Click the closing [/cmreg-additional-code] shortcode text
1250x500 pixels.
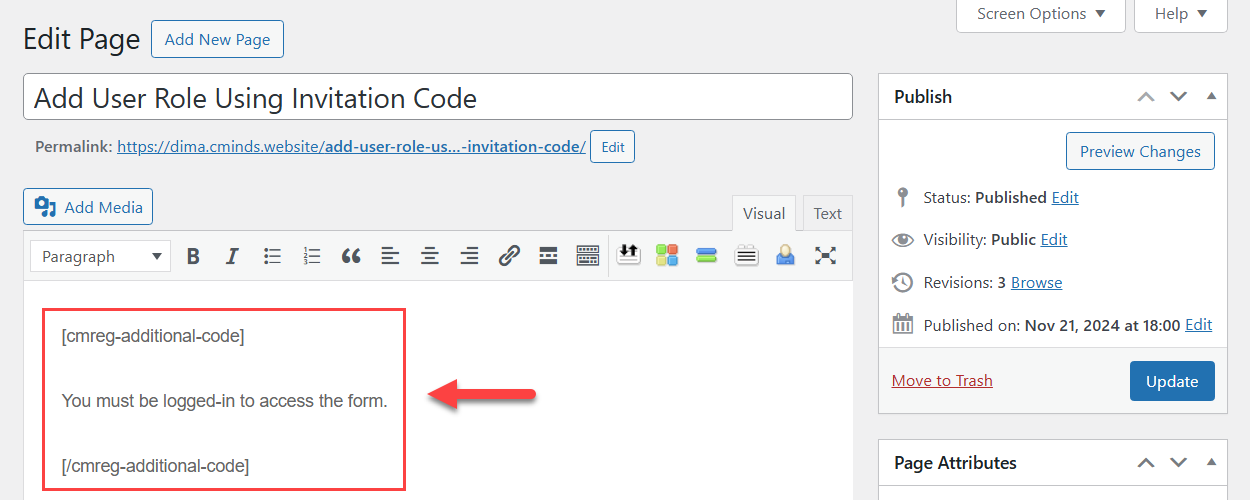coord(155,466)
